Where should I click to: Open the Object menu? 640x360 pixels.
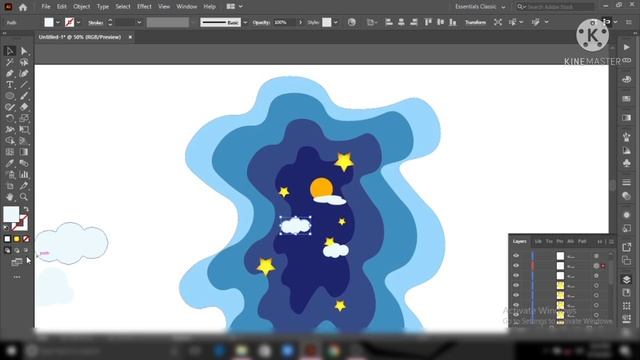[82, 7]
